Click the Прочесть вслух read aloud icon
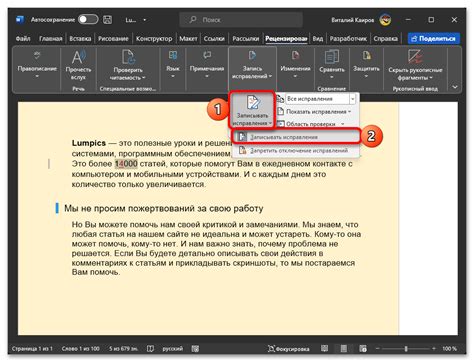The height and width of the screenshot is (362, 474). (78, 57)
